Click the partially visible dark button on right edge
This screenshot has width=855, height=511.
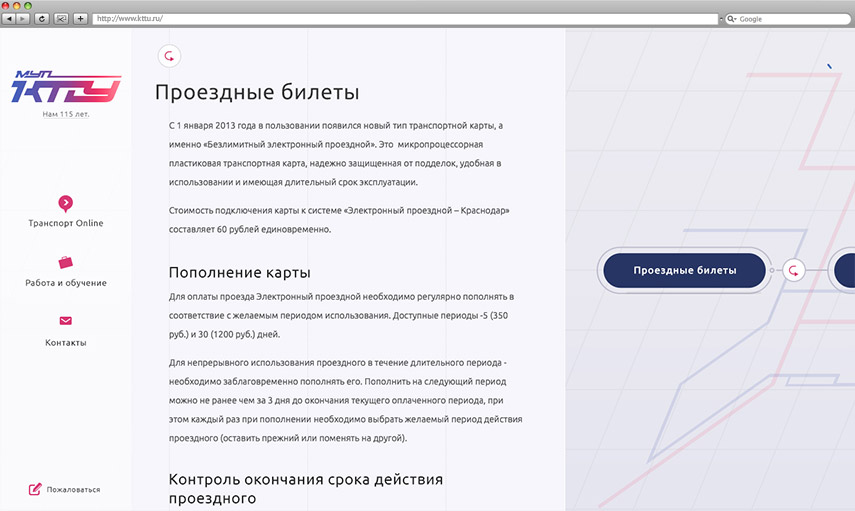click(845, 270)
